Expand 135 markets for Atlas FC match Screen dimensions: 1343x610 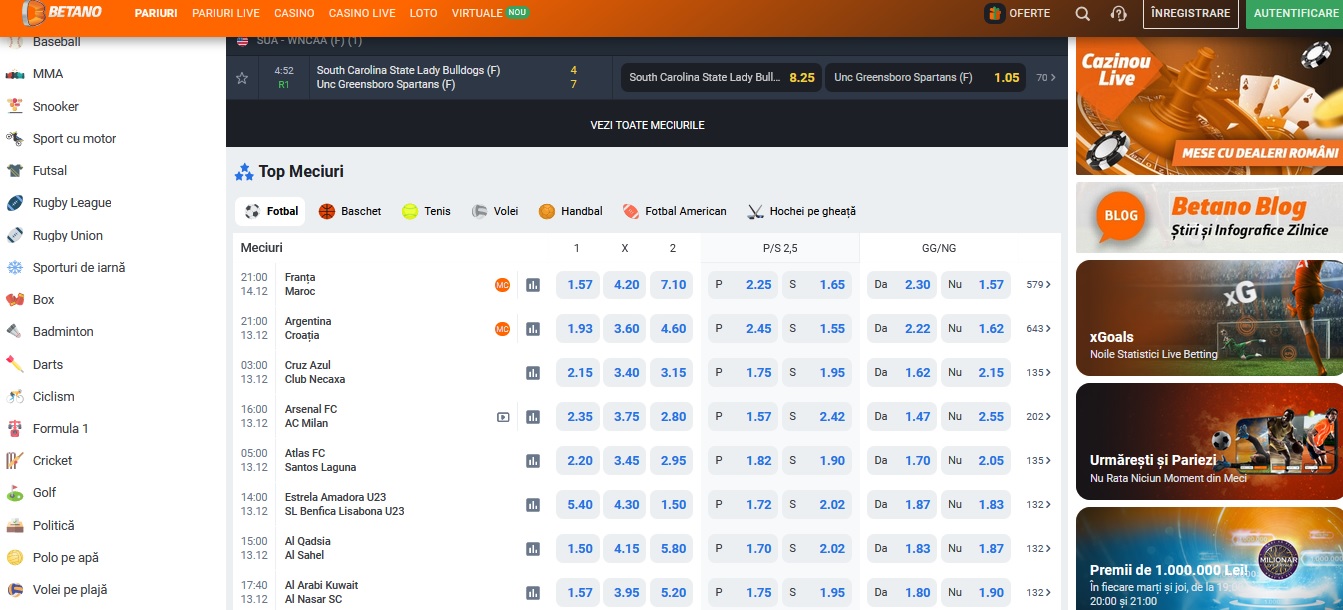1039,461
